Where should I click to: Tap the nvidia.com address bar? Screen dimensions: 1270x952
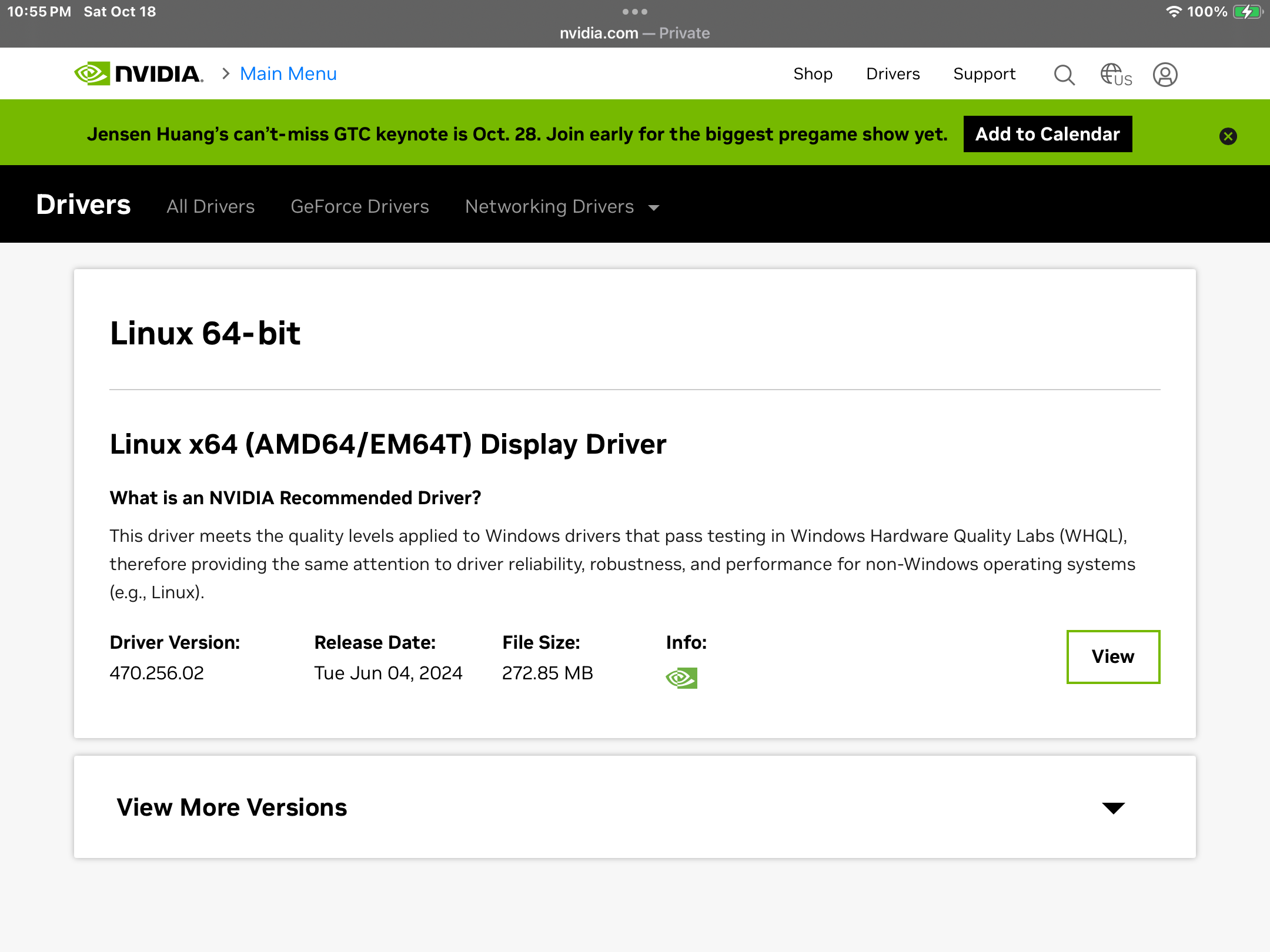coord(634,33)
